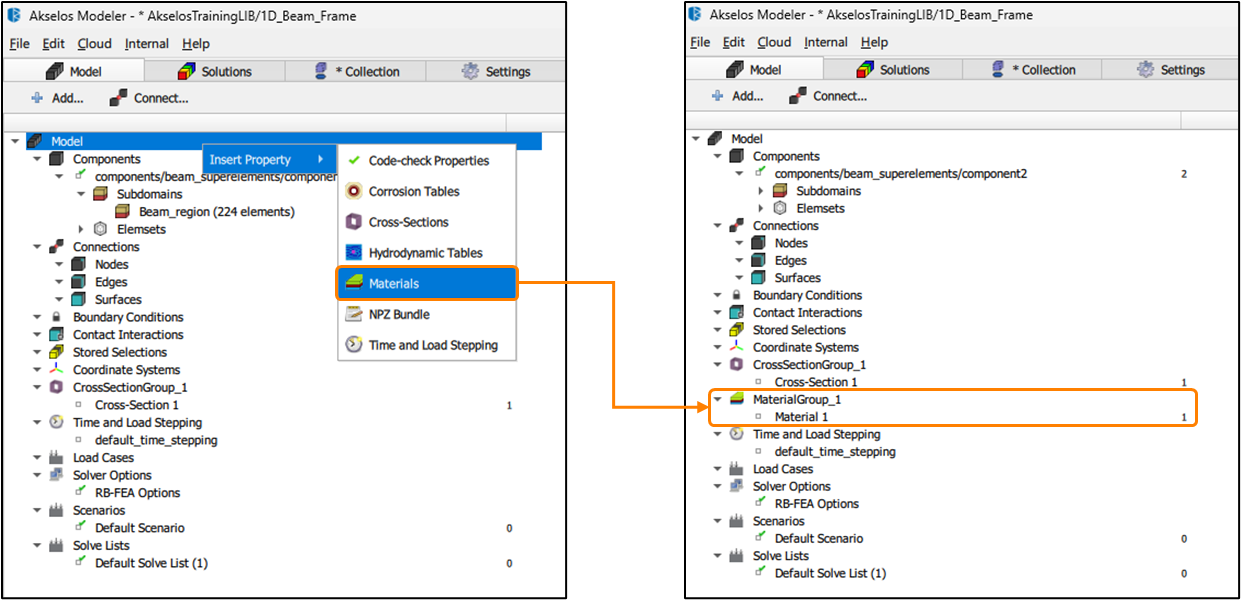Open the Internal menu in the right window
Viewport: 1241px width, 600px height.
click(x=826, y=42)
